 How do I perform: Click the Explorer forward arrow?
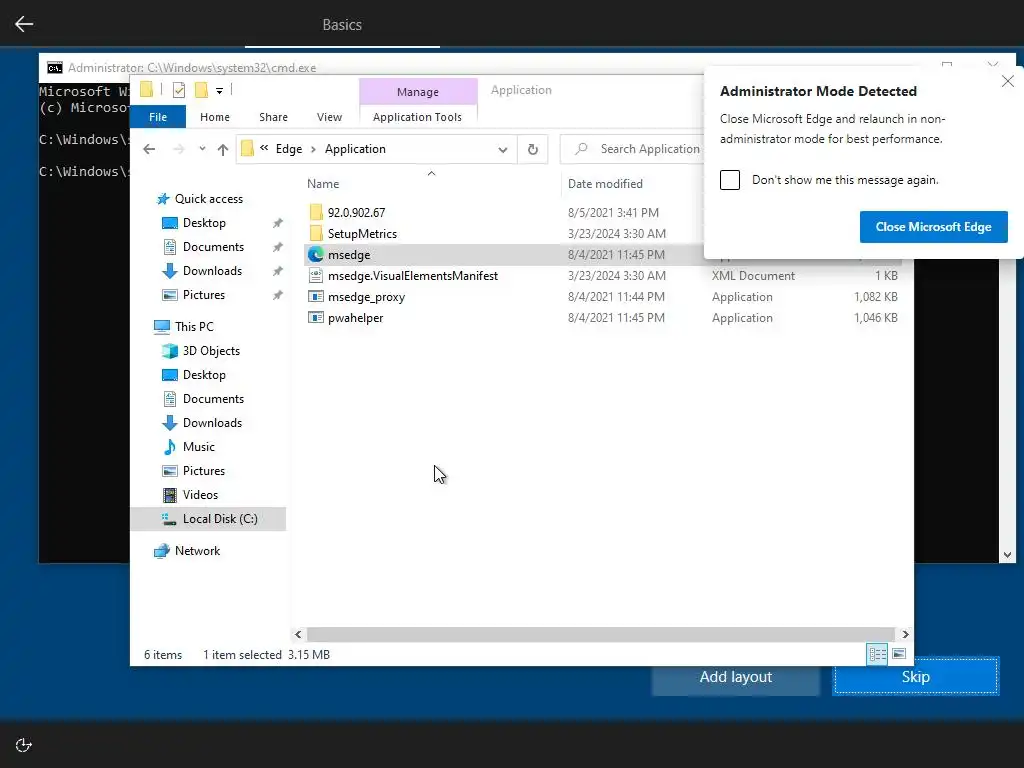click(178, 149)
